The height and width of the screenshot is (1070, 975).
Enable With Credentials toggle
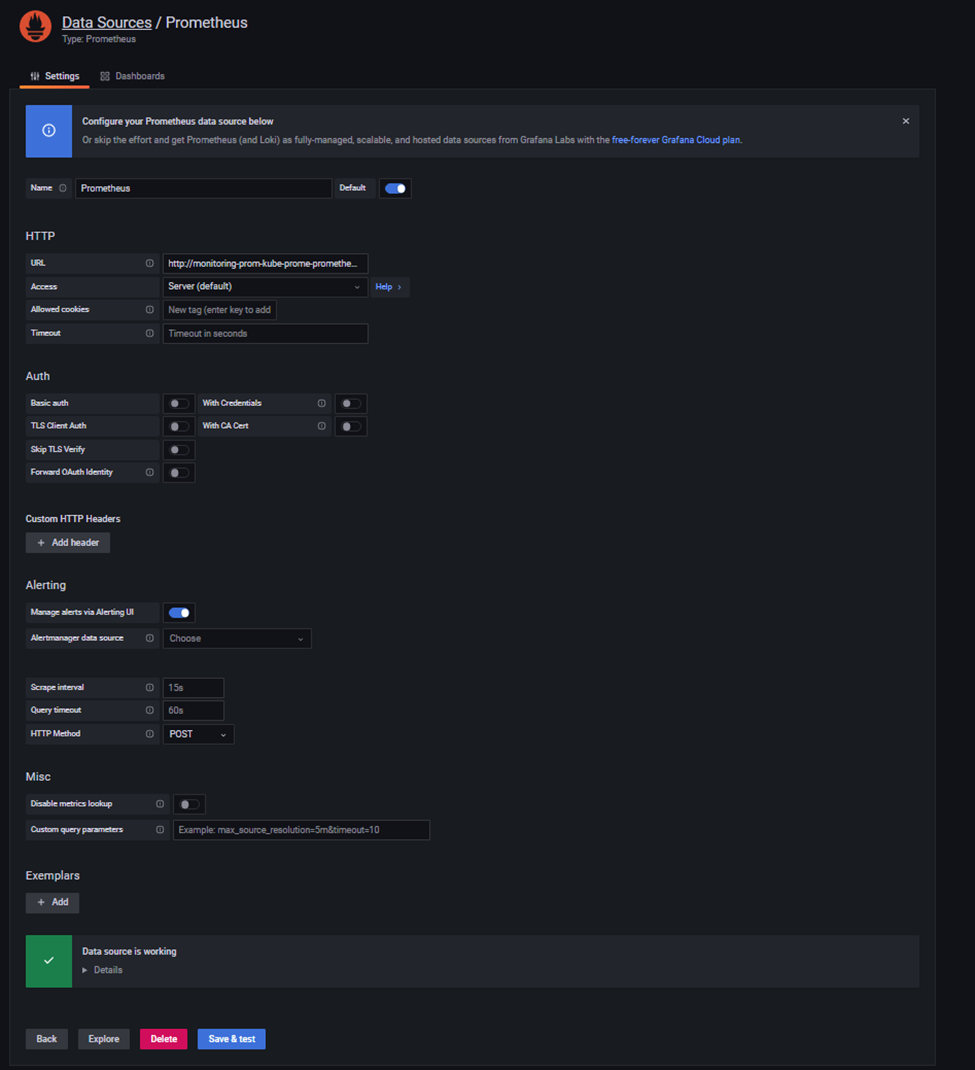(351, 403)
